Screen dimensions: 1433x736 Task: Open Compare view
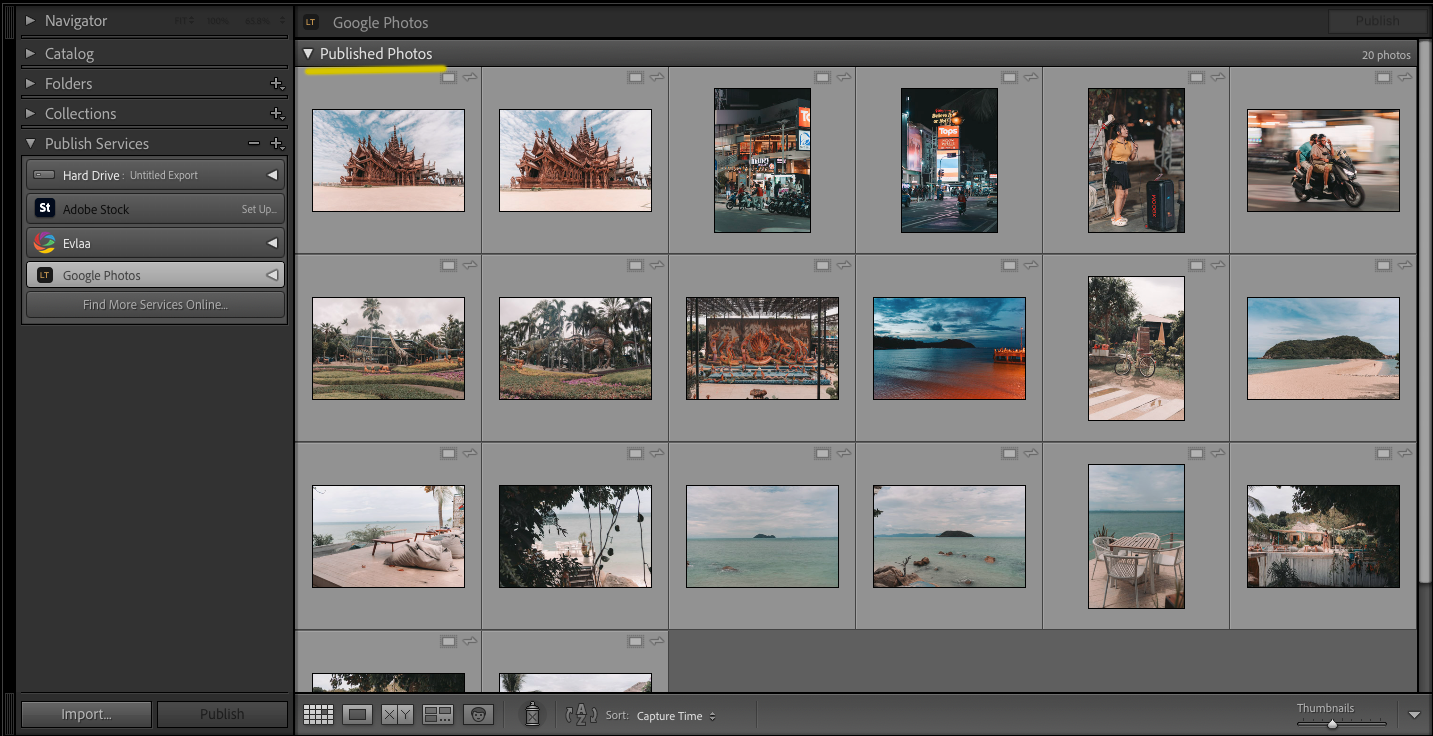tap(398, 714)
